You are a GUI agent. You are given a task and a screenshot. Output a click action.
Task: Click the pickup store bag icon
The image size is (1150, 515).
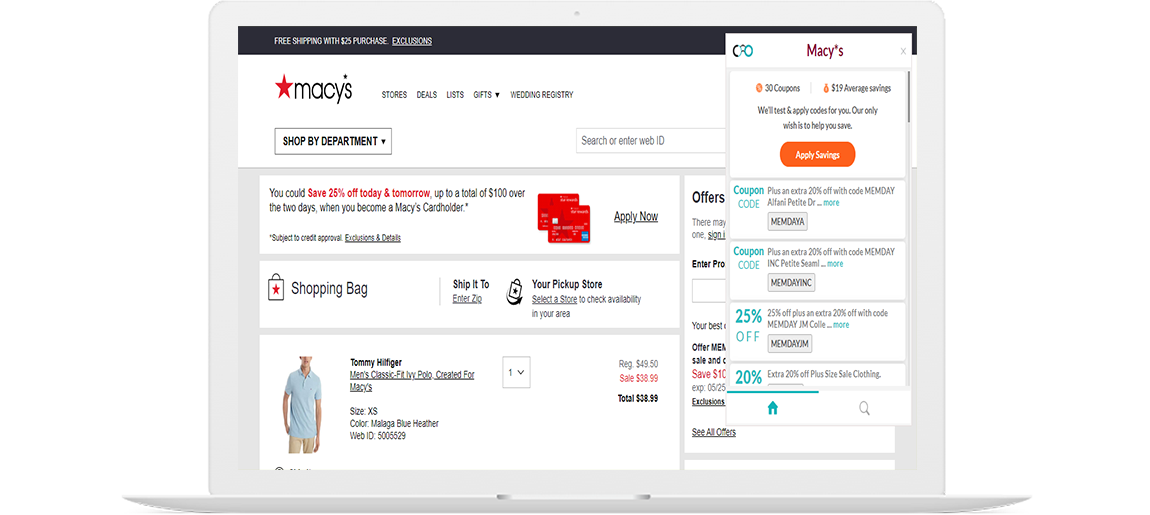(x=515, y=291)
